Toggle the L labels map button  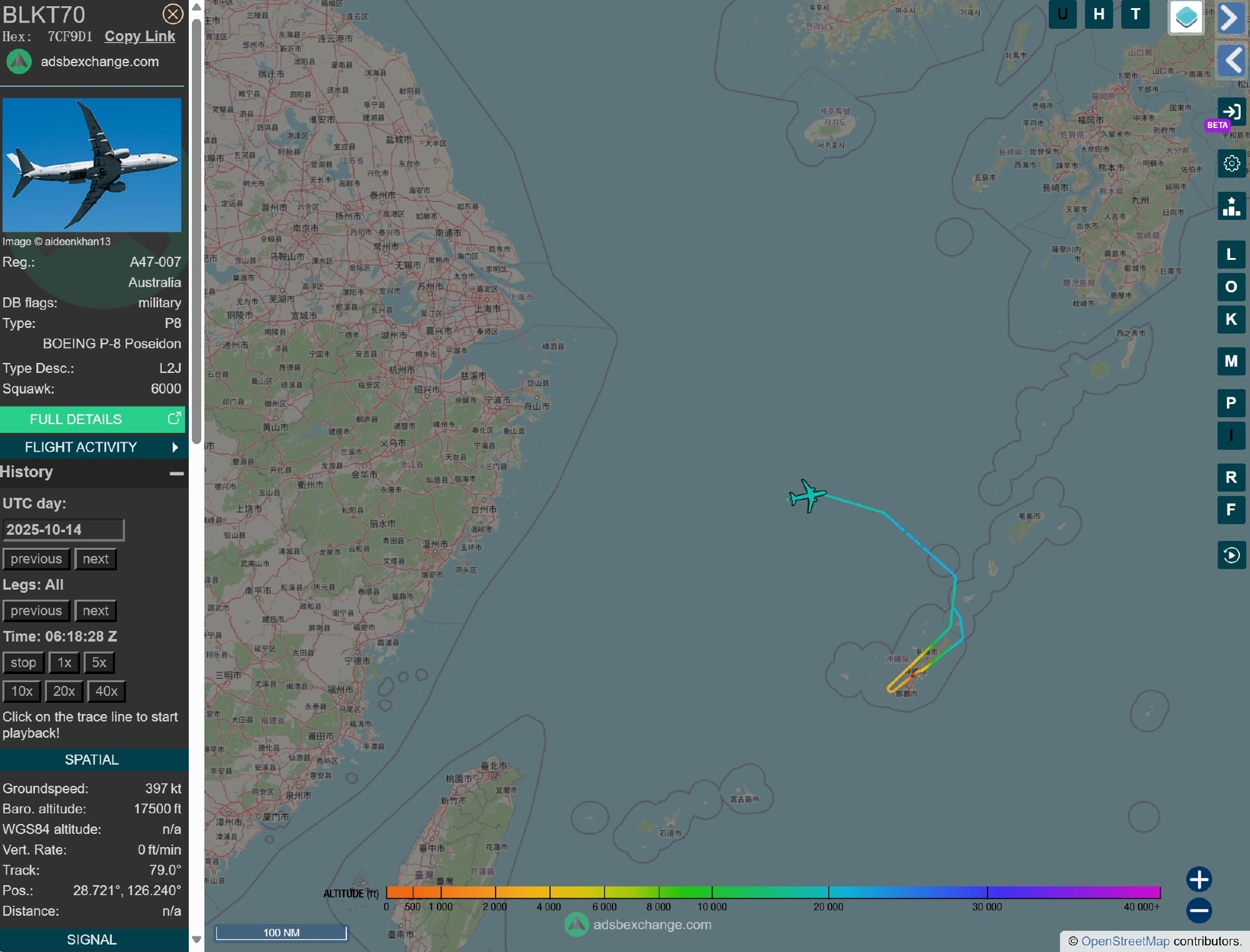click(x=1231, y=254)
